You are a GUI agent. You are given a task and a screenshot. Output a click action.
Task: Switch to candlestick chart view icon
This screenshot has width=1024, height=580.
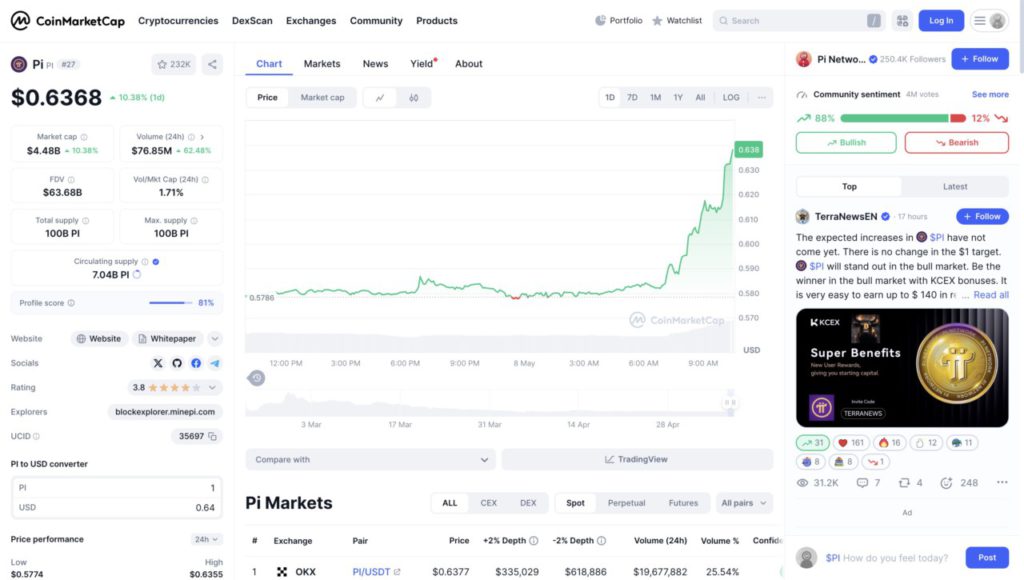414,98
